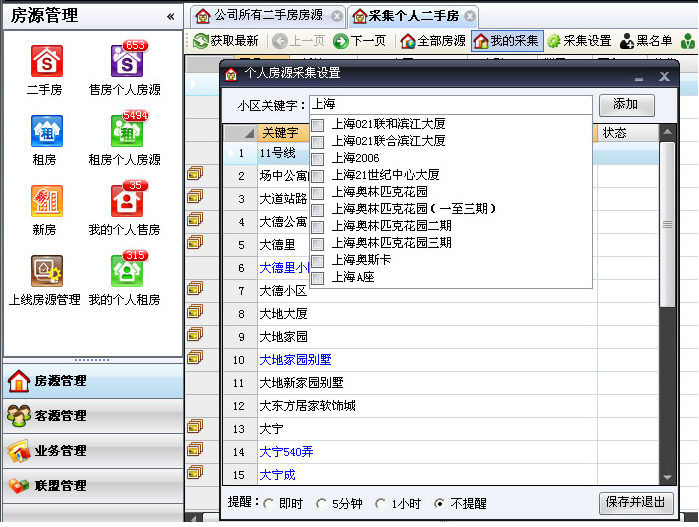
Task: Close the 个人房源采集设置 dialog
Action: (x=664, y=77)
